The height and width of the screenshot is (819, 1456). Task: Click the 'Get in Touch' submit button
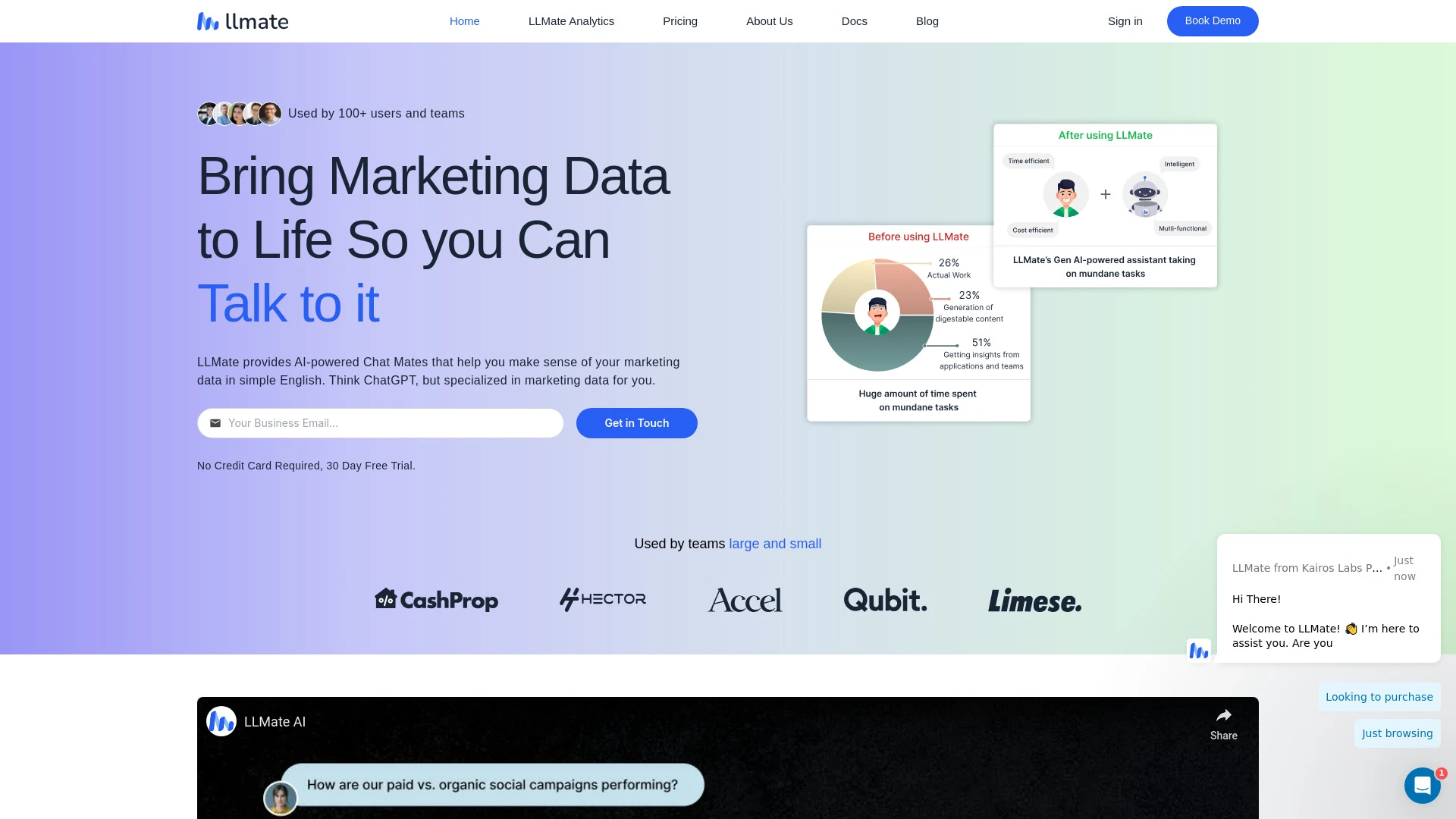click(637, 423)
